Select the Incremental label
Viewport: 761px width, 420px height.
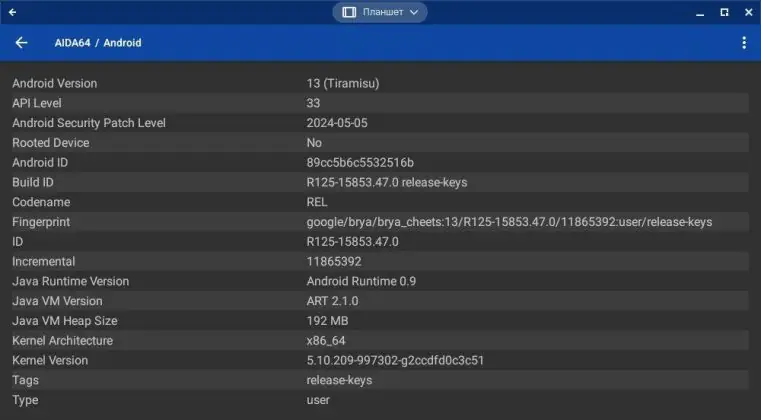tap(44, 262)
